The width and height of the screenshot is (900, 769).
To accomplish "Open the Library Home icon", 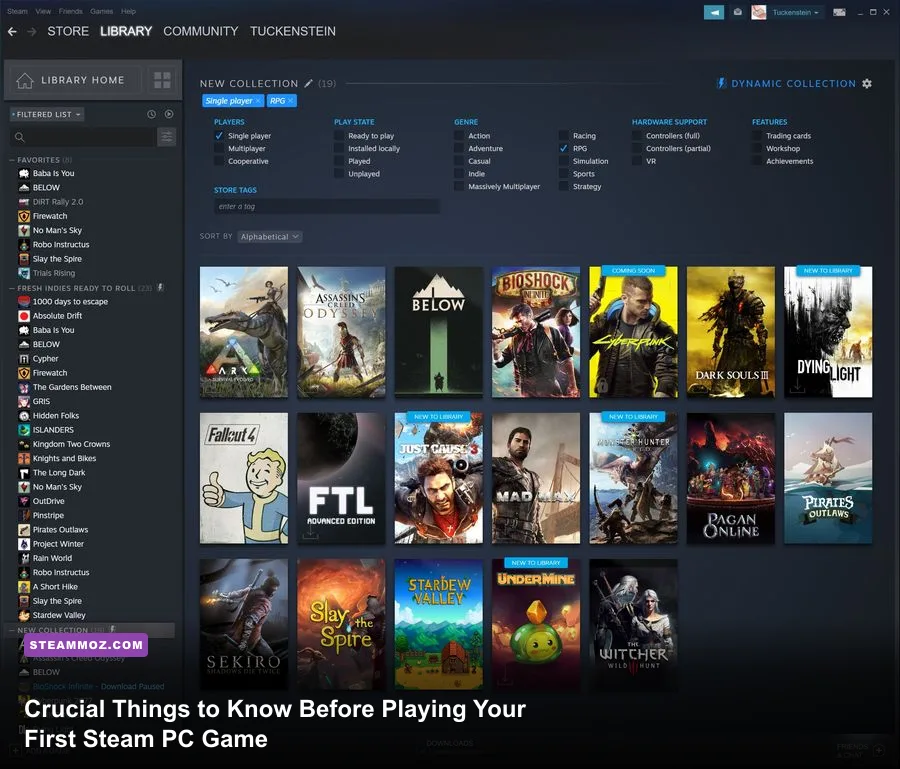I will pos(25,80).
